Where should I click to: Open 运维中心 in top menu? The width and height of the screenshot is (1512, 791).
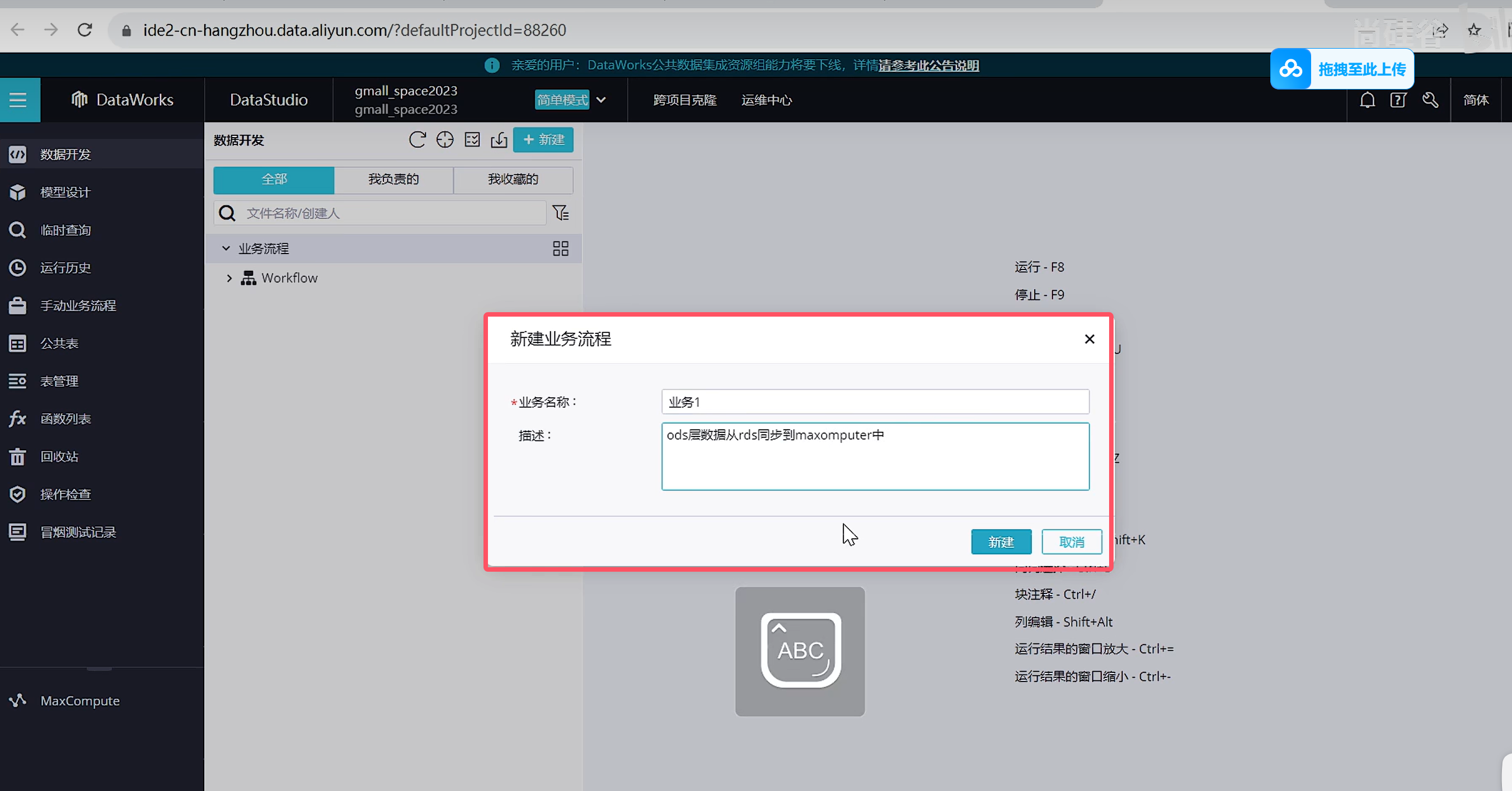coord(766,100)
